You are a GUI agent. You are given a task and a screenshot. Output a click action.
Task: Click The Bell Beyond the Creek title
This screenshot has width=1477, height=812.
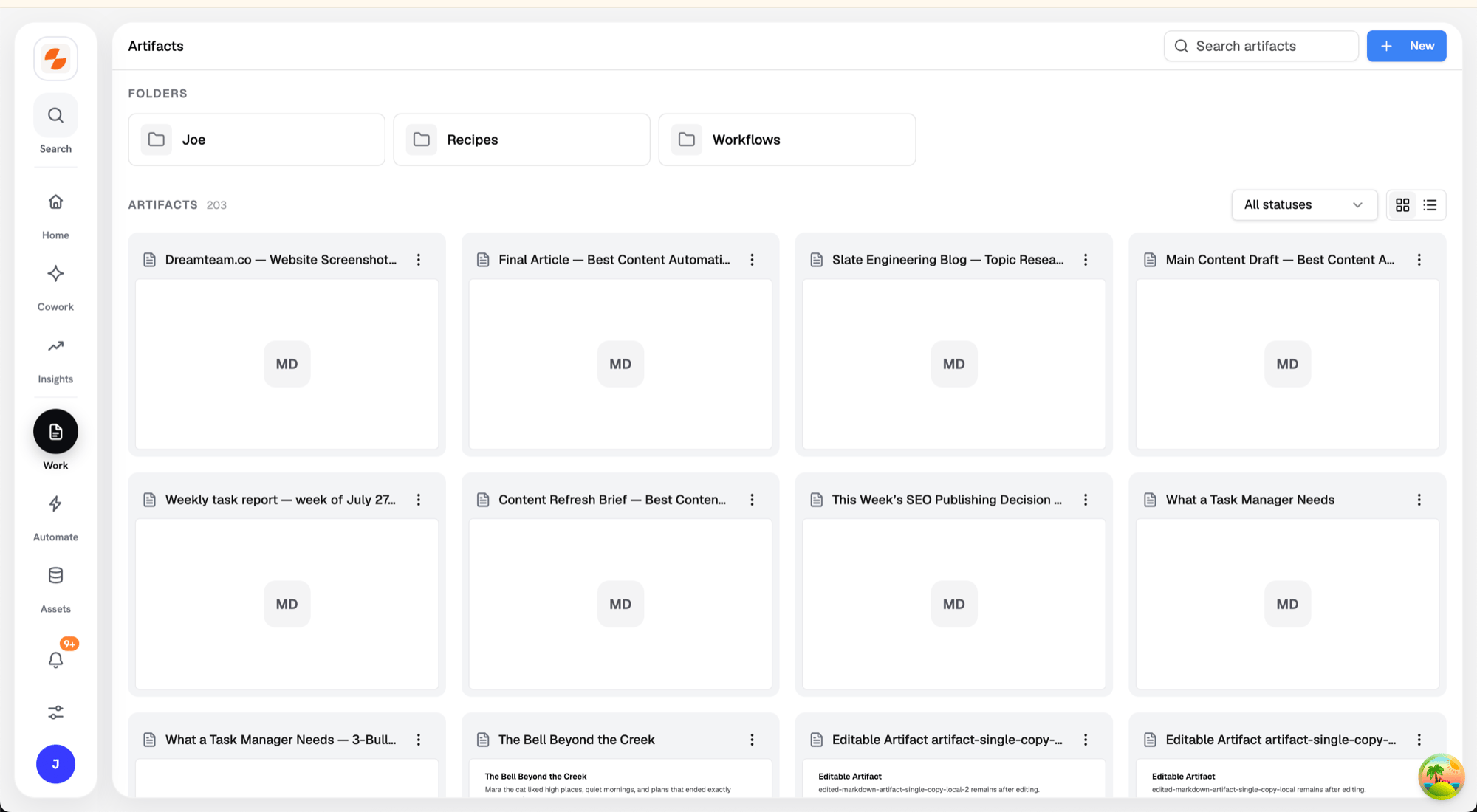576,740
